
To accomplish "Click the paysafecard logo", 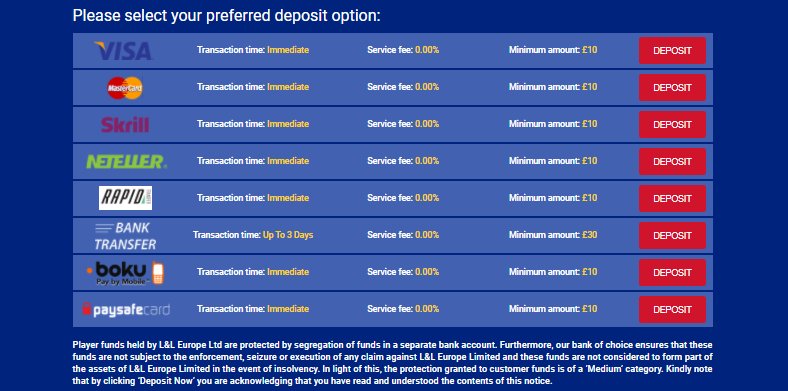I will coord(126,309).
